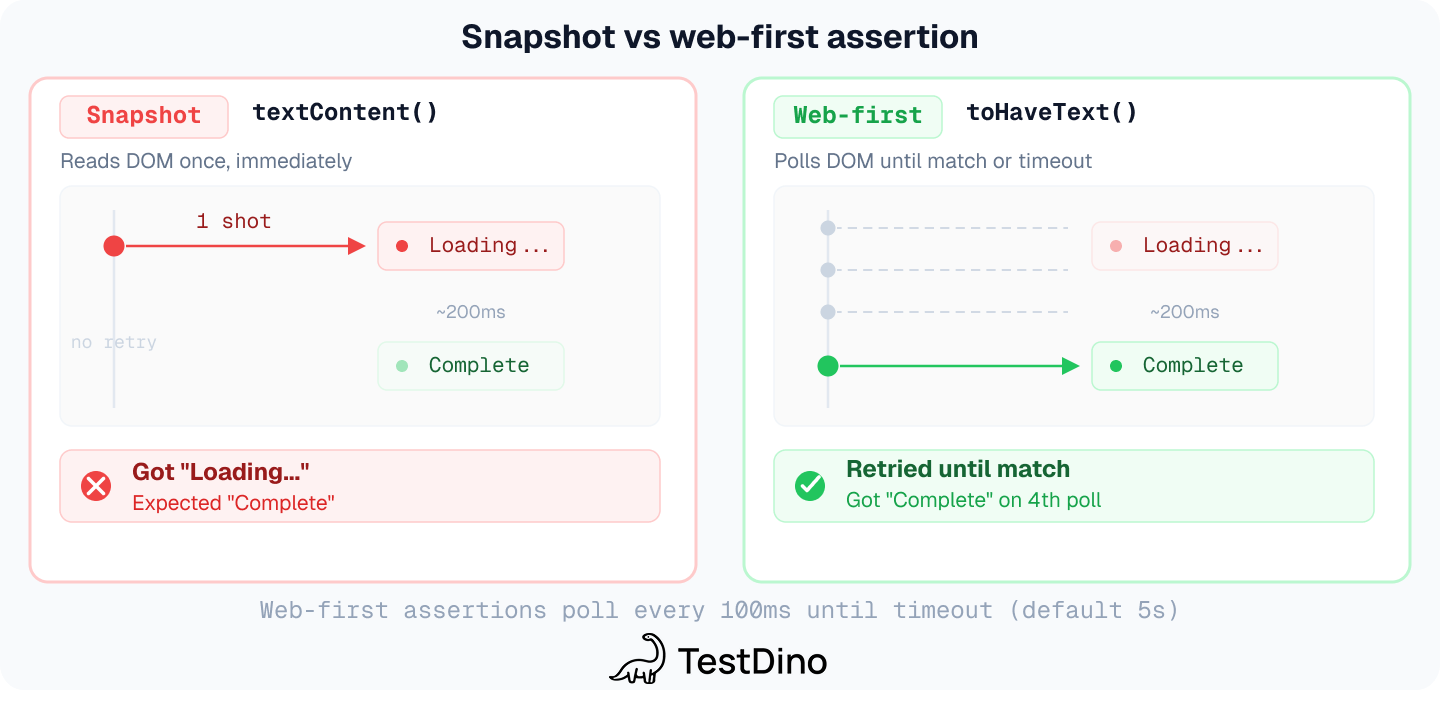Click the toHaveText() method label
This screenshot has height=702, width=1440.
click(1052, 112)
